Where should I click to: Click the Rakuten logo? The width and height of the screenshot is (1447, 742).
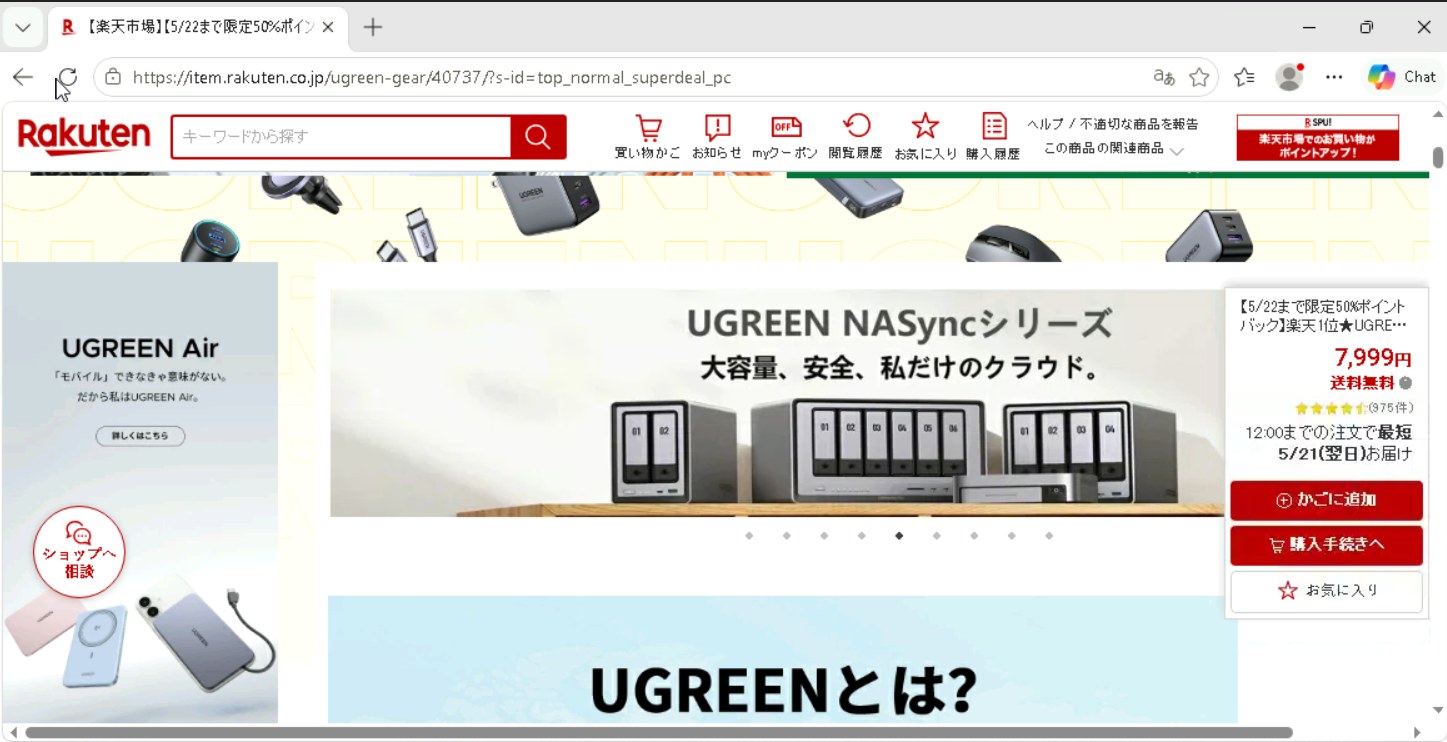[x=84, y=136]
